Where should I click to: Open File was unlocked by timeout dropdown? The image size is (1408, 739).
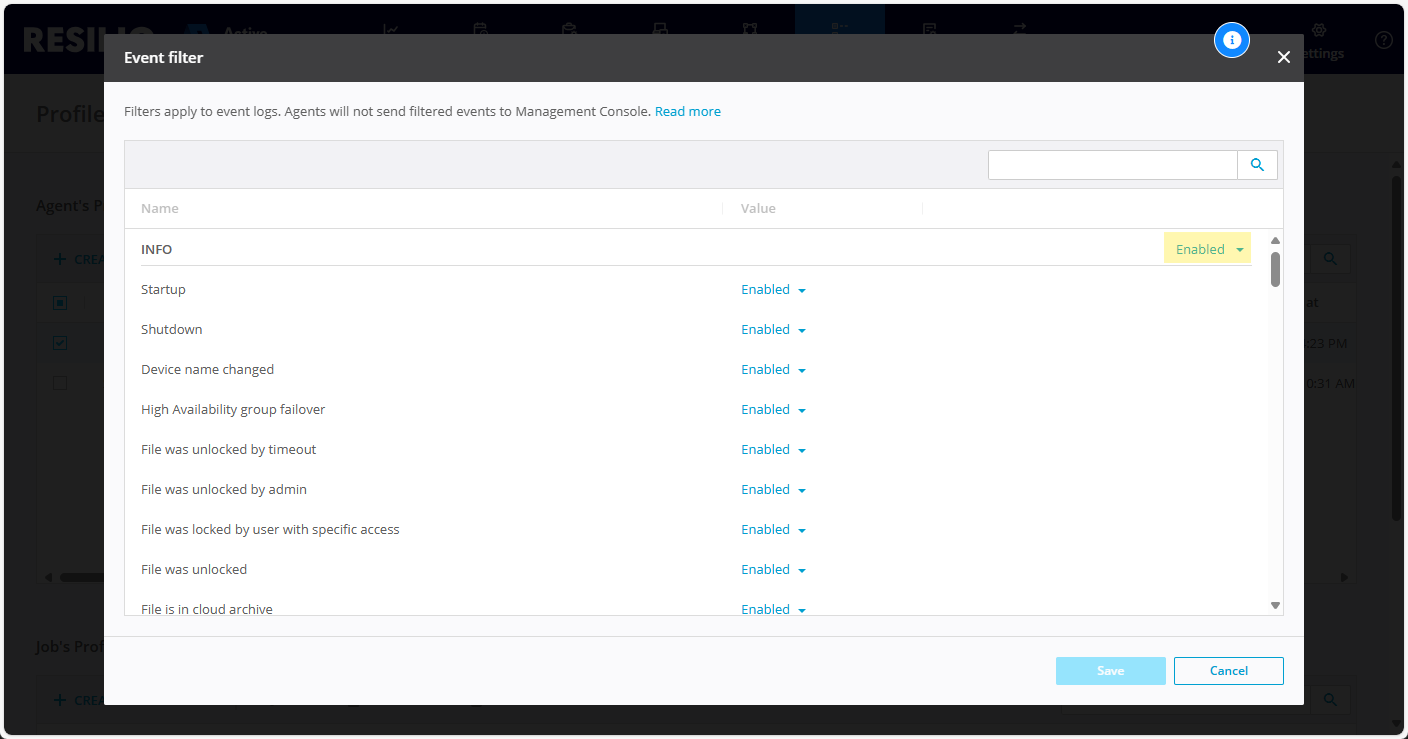(x=773, y=450)
